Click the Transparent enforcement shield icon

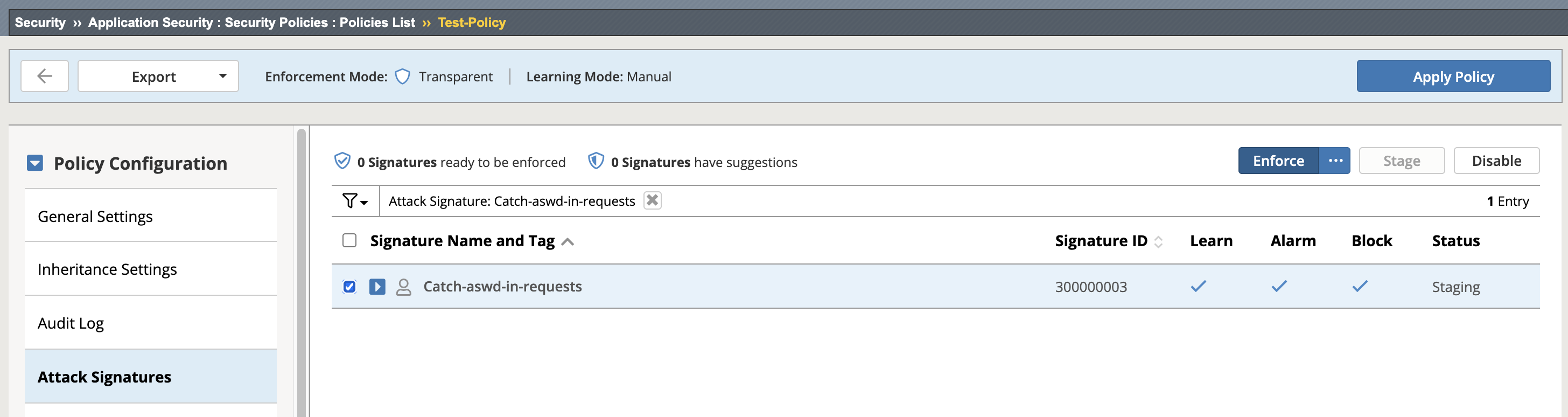pos(402,77)
